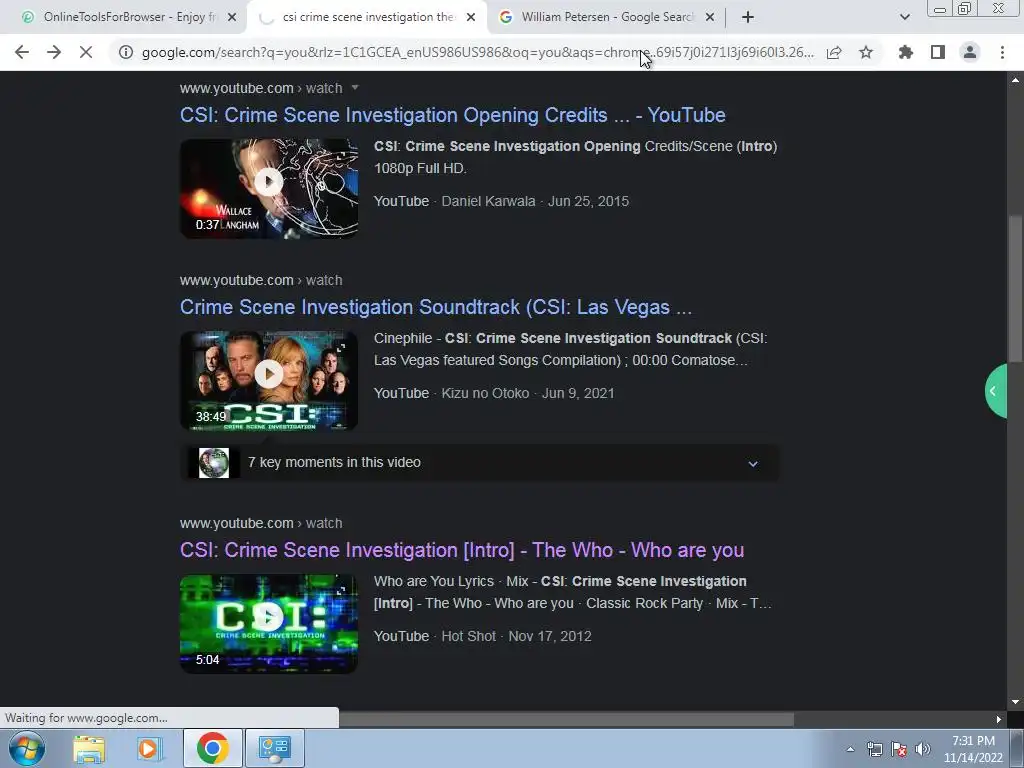Image resolution: width=1024 pixels, height=768 pixels.
Task: Open dropdown arrow beside first youtube.com URL
Action: 355,88
